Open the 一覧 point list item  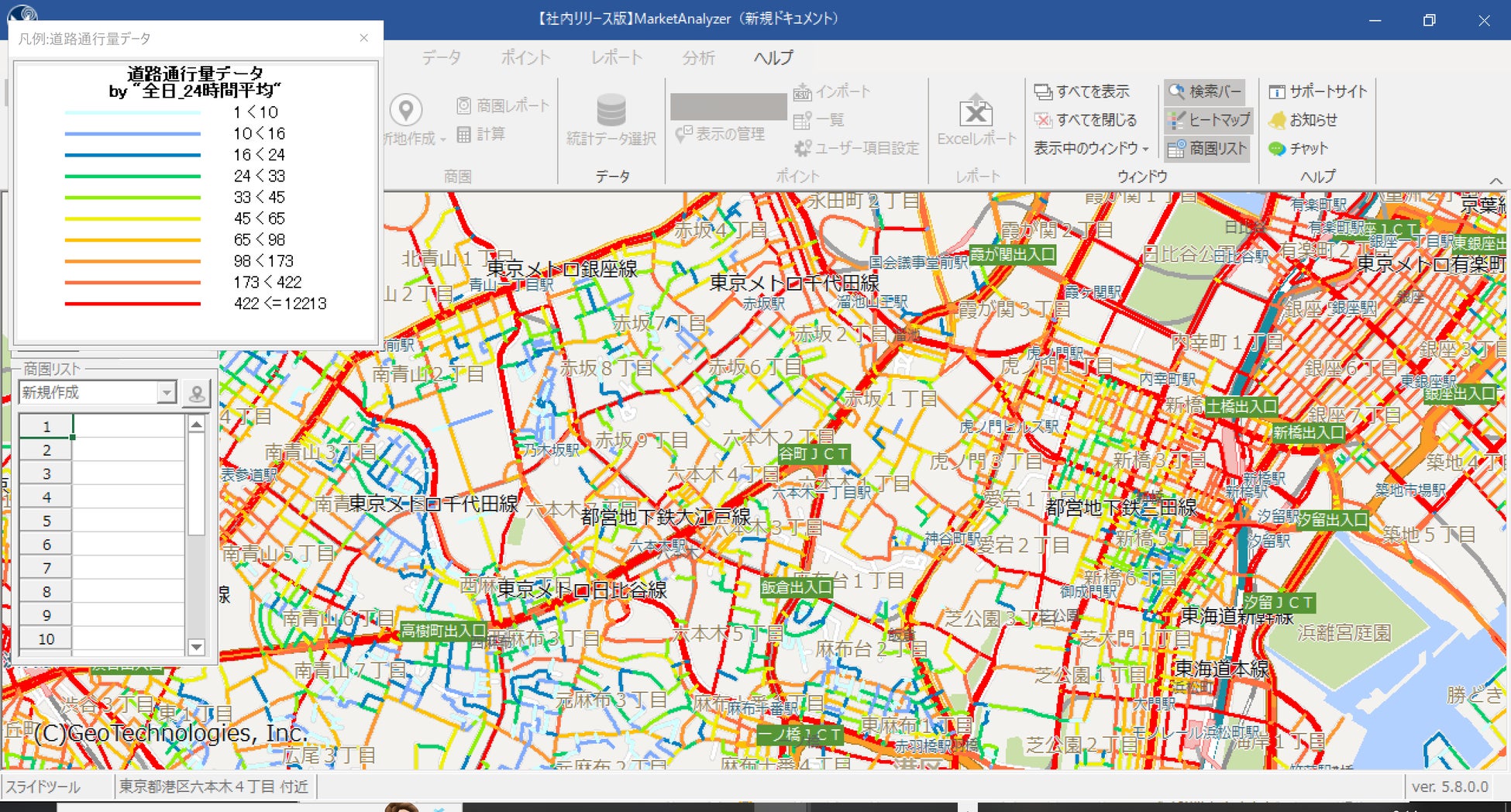tap(818, 120)
